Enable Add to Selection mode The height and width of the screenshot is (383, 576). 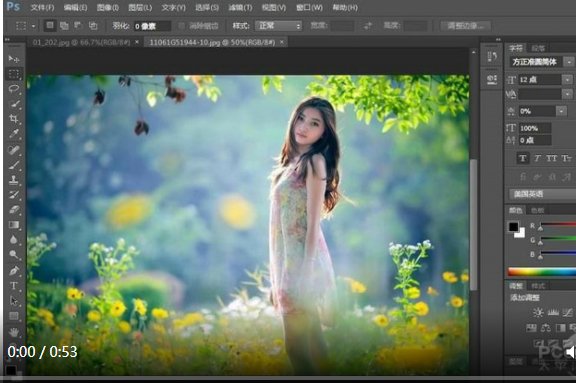point(64,25)
